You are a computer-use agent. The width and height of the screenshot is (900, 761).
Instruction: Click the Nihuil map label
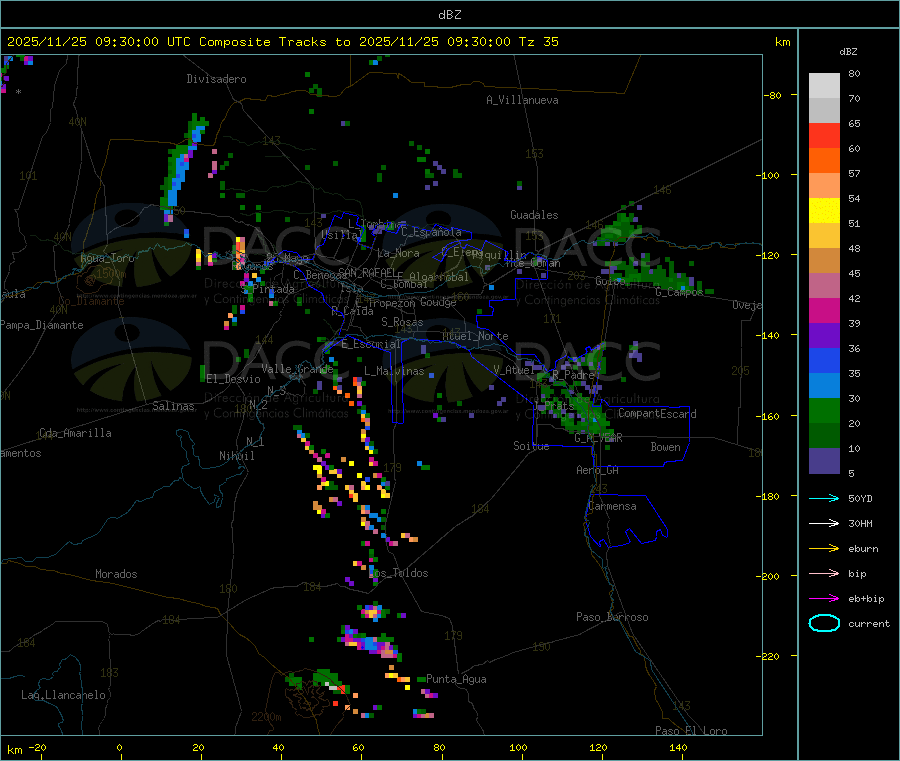coord(237,456)
